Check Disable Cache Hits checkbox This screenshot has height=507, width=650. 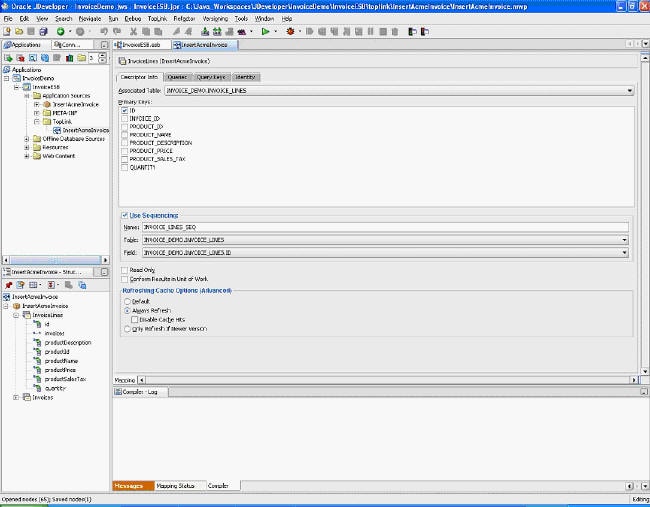pyautogui.click(x=134, y=320)
